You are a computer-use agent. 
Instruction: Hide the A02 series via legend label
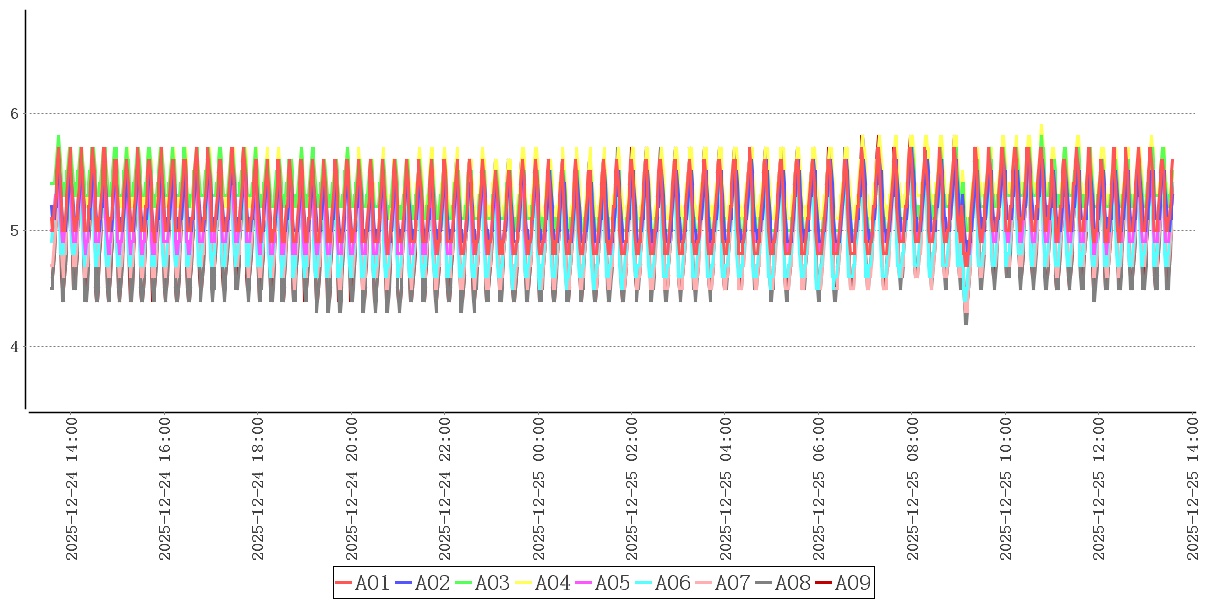[432, 583]
